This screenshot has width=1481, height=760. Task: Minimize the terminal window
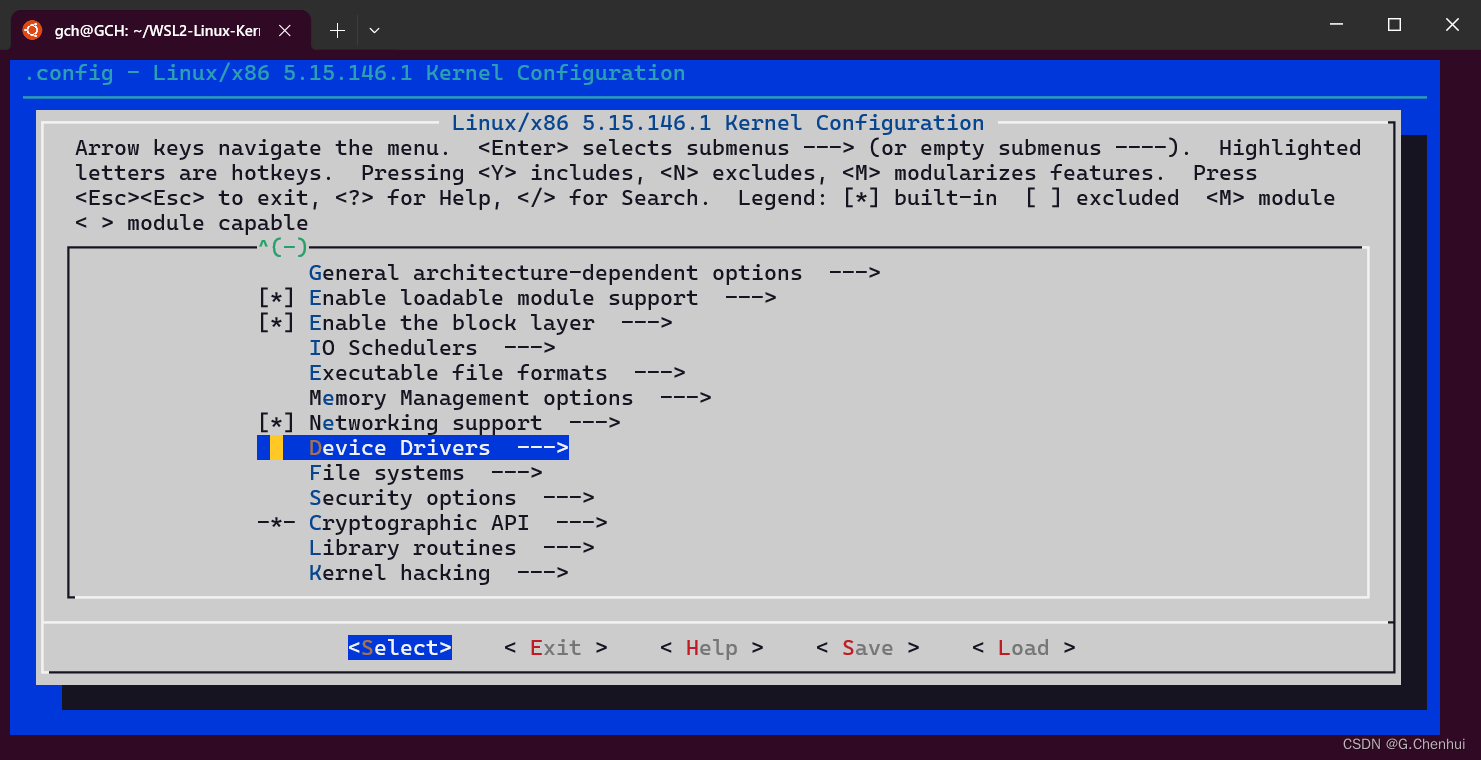pos(1335,25)
